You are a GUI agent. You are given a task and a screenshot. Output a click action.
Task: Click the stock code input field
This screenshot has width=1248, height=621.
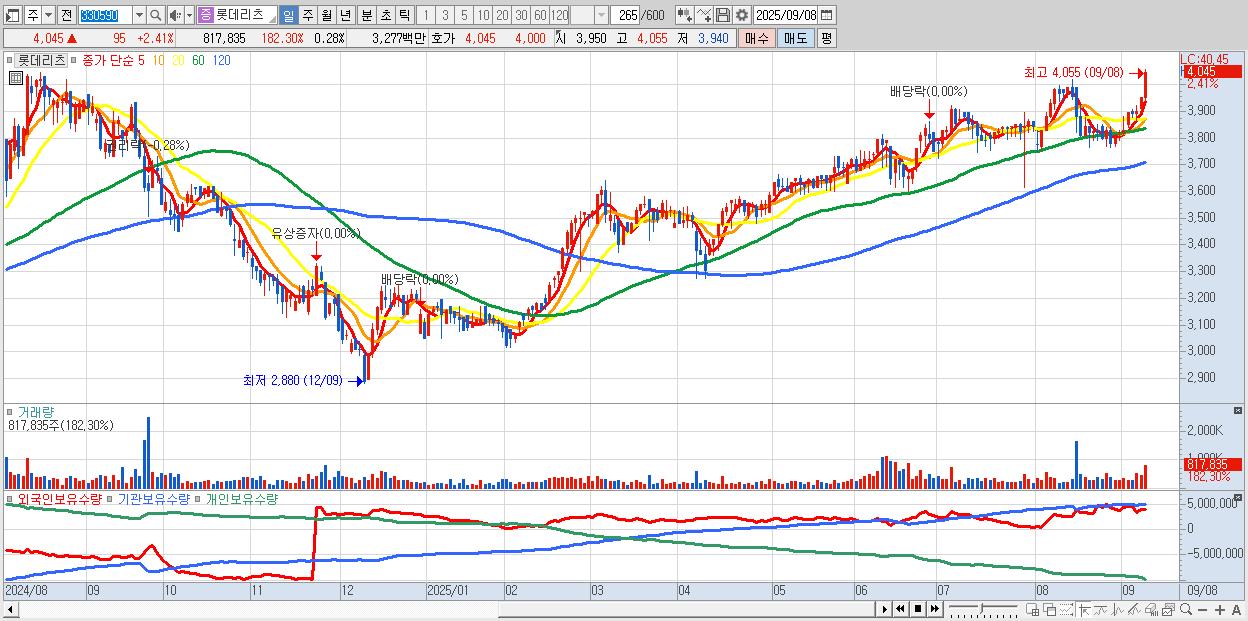[105, 15]
